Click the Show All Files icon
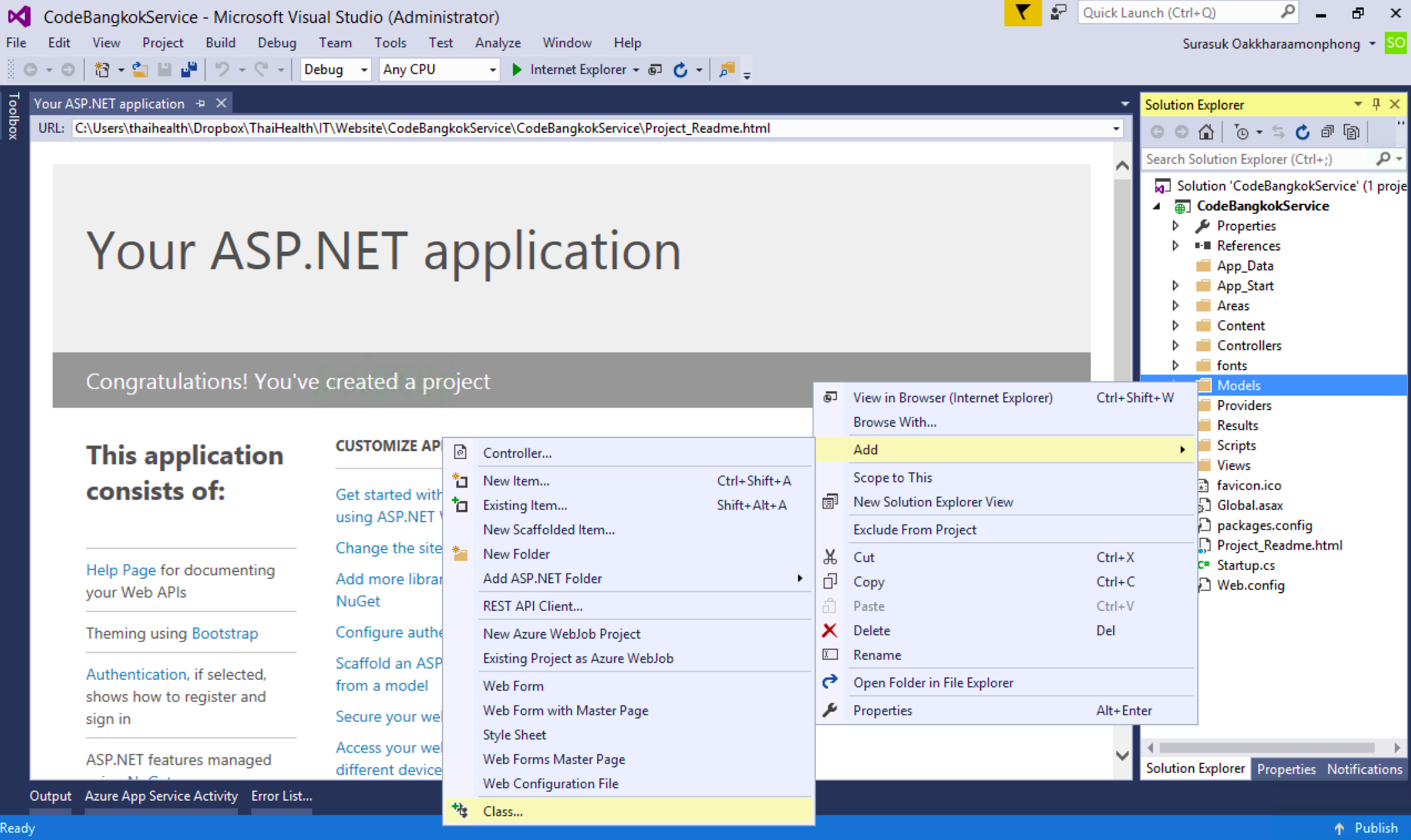1411x840 pixels. coord(1351,132)
